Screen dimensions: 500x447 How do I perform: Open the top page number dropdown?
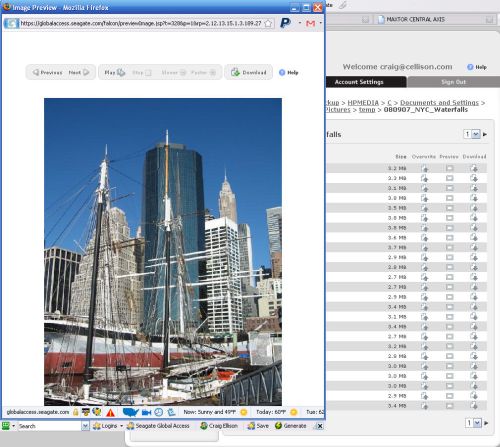click(x=472, y=134)
